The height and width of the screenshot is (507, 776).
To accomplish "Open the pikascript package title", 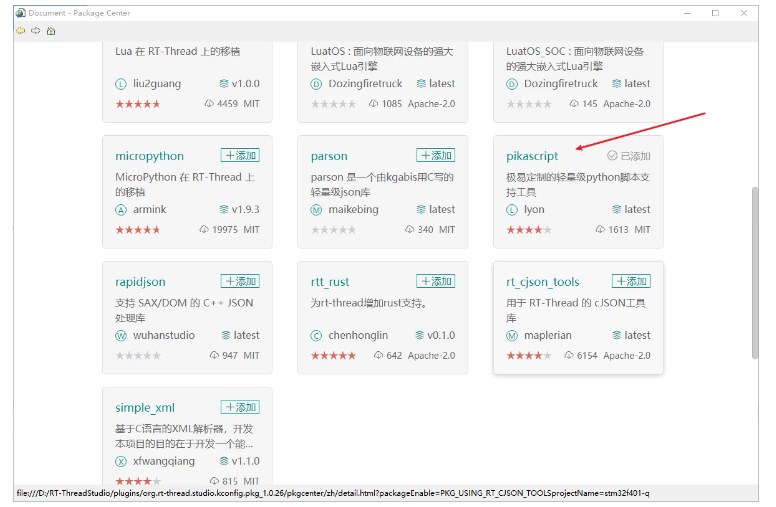I will click(532, 156).
